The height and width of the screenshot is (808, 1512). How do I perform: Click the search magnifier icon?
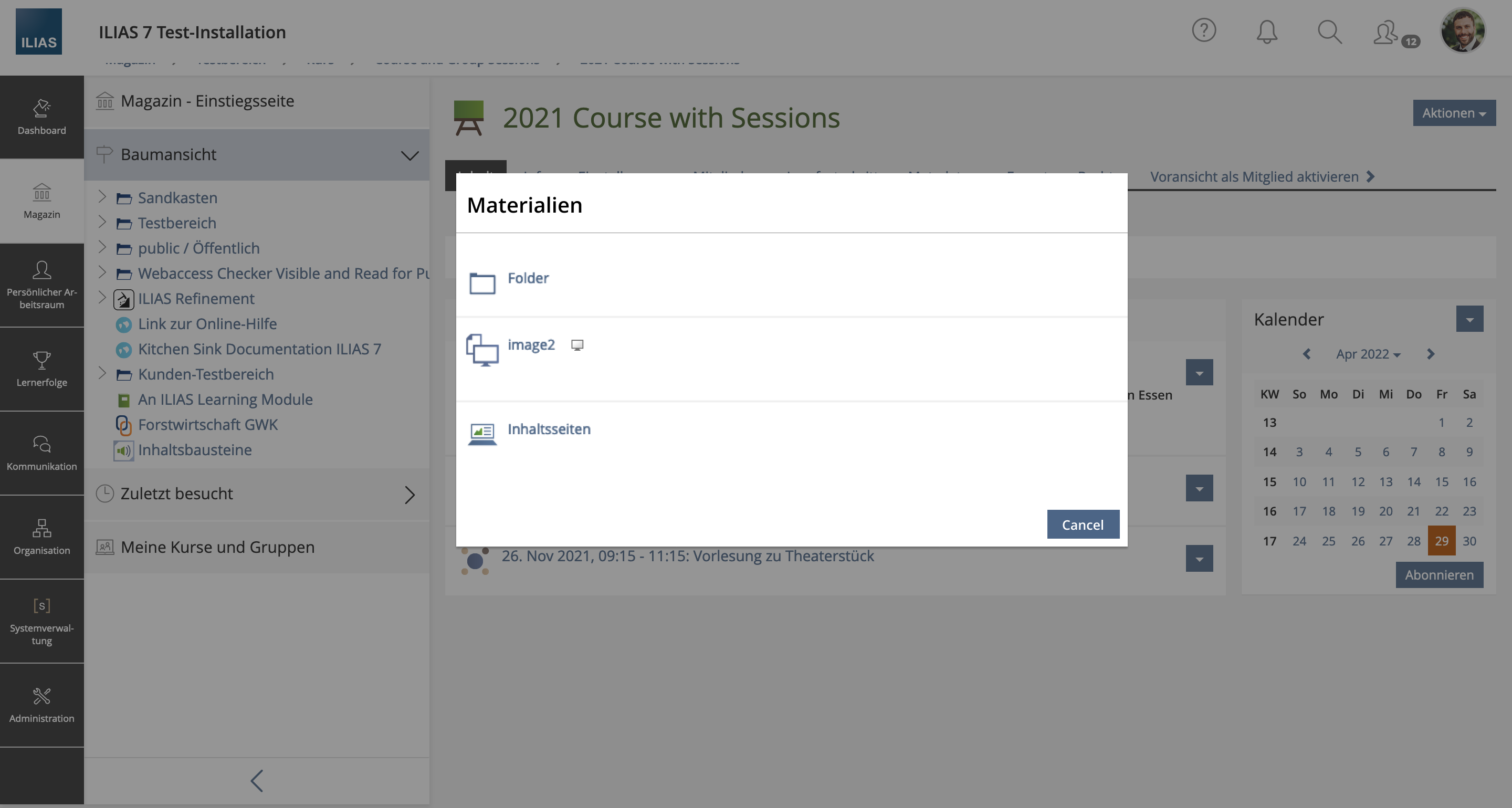coord(1329,32)
